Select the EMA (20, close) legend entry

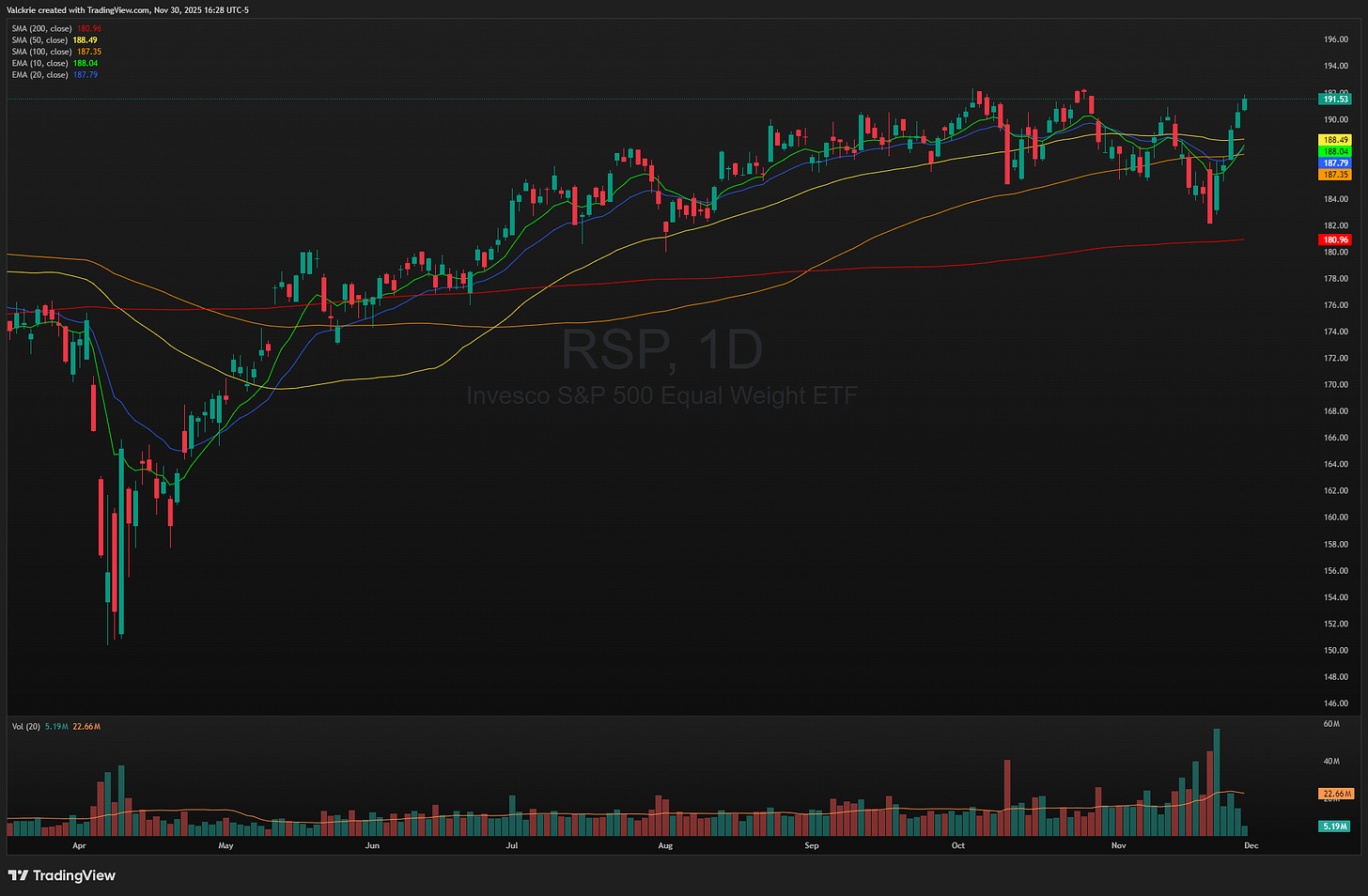point(54,74)
